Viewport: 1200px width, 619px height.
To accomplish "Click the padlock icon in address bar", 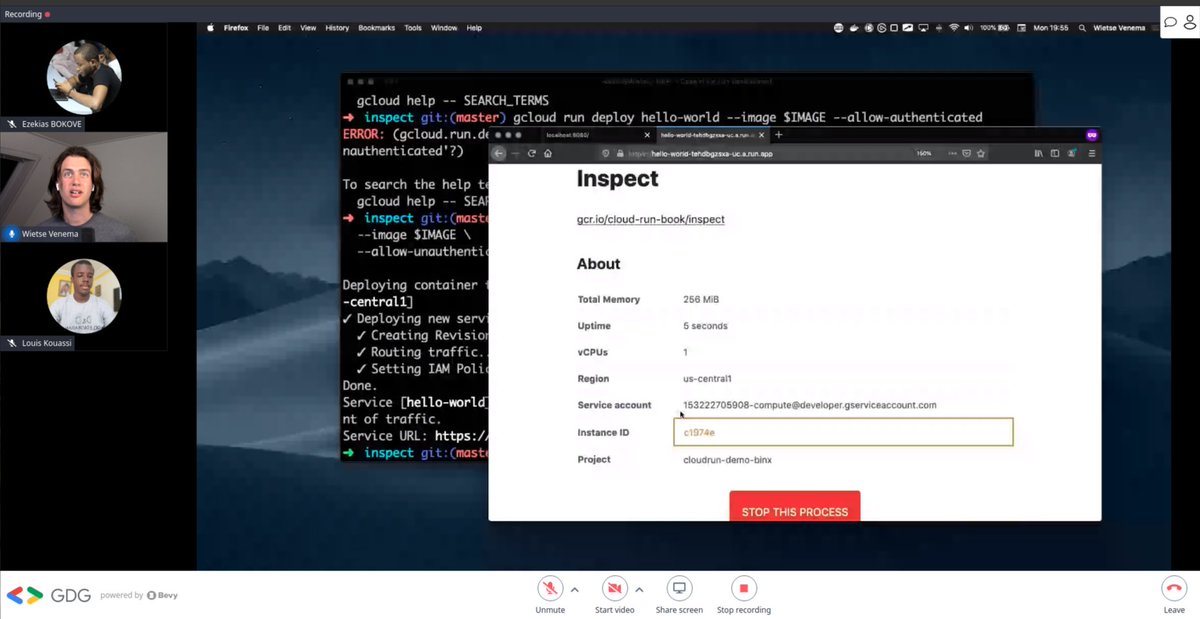I will pyautogui.click(x=620, y=153).
